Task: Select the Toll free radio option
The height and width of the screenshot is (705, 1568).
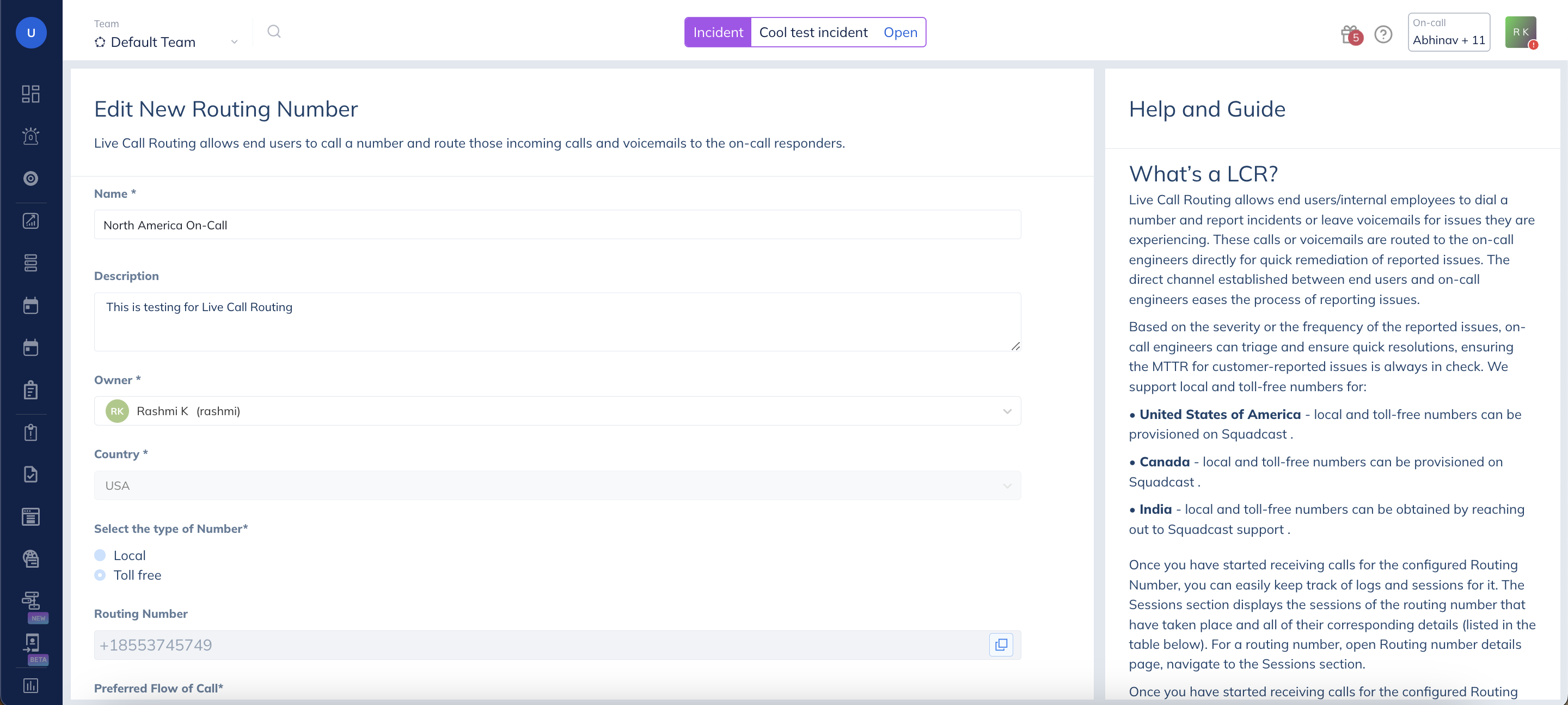Action: point(100,575)
